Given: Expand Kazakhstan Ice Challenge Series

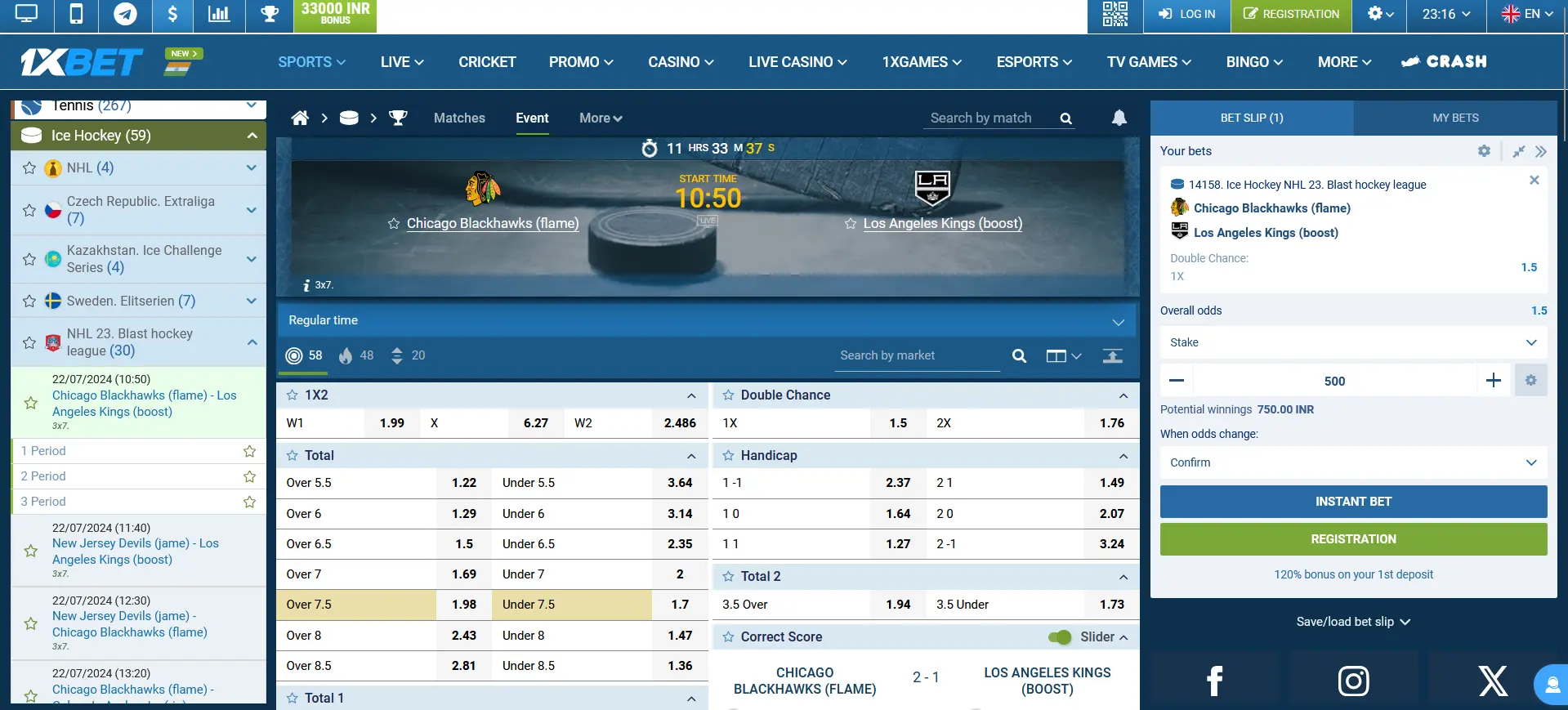Looking at the screenshot, I should pyautogui.click(x=252, y=259).
